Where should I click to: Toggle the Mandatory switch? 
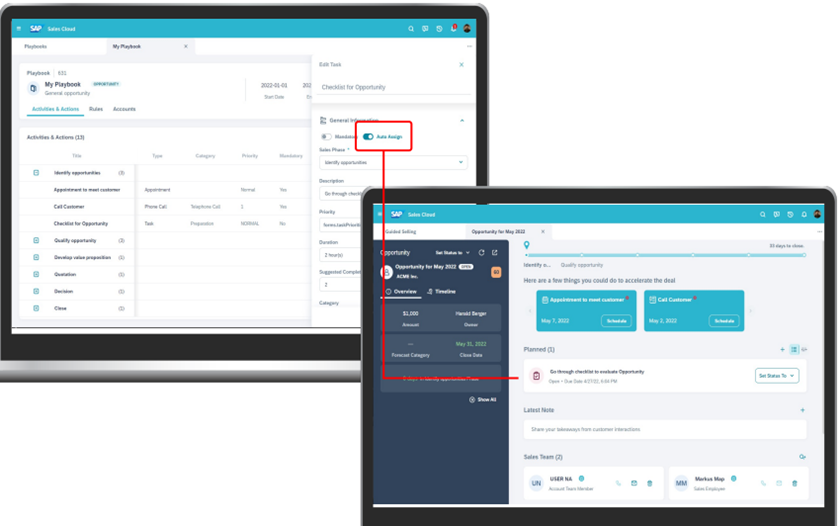coord(326,137)
